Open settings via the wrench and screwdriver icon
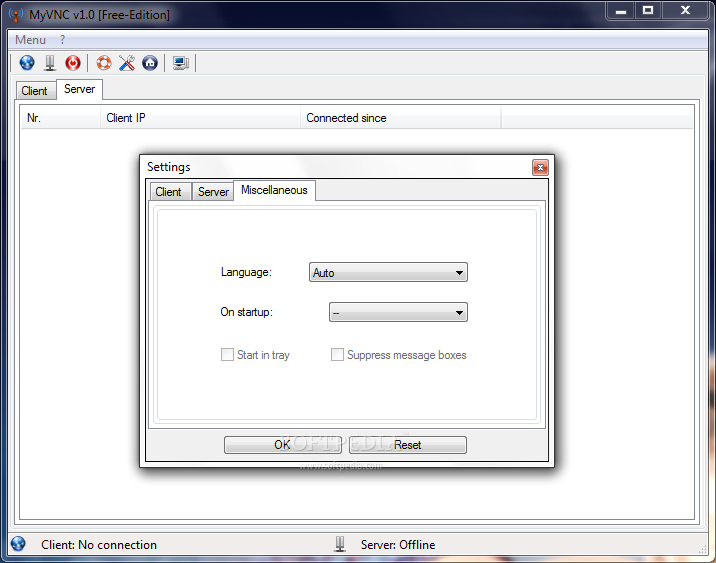The image size is (716, 563). point(127,63)
